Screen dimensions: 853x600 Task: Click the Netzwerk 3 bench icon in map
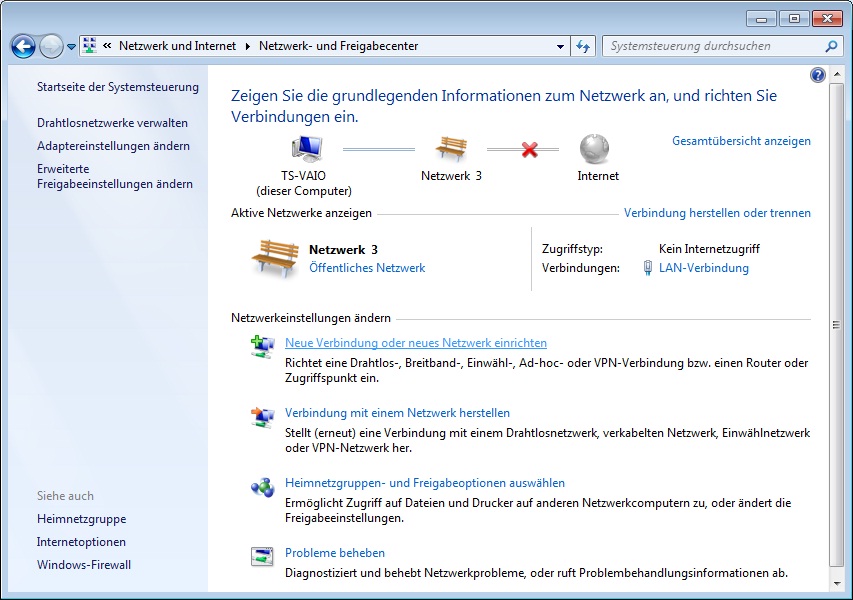pyautogui.click(x=451, y=149)
